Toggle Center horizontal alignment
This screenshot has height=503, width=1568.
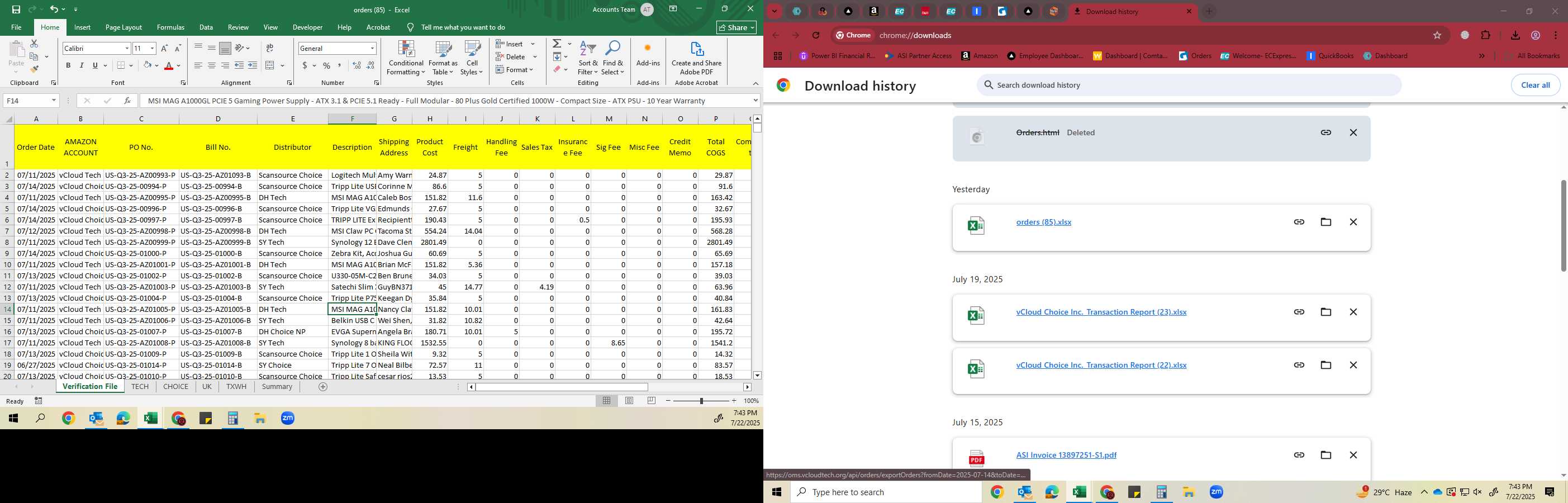pyautogui.click(x=212, y=65)
